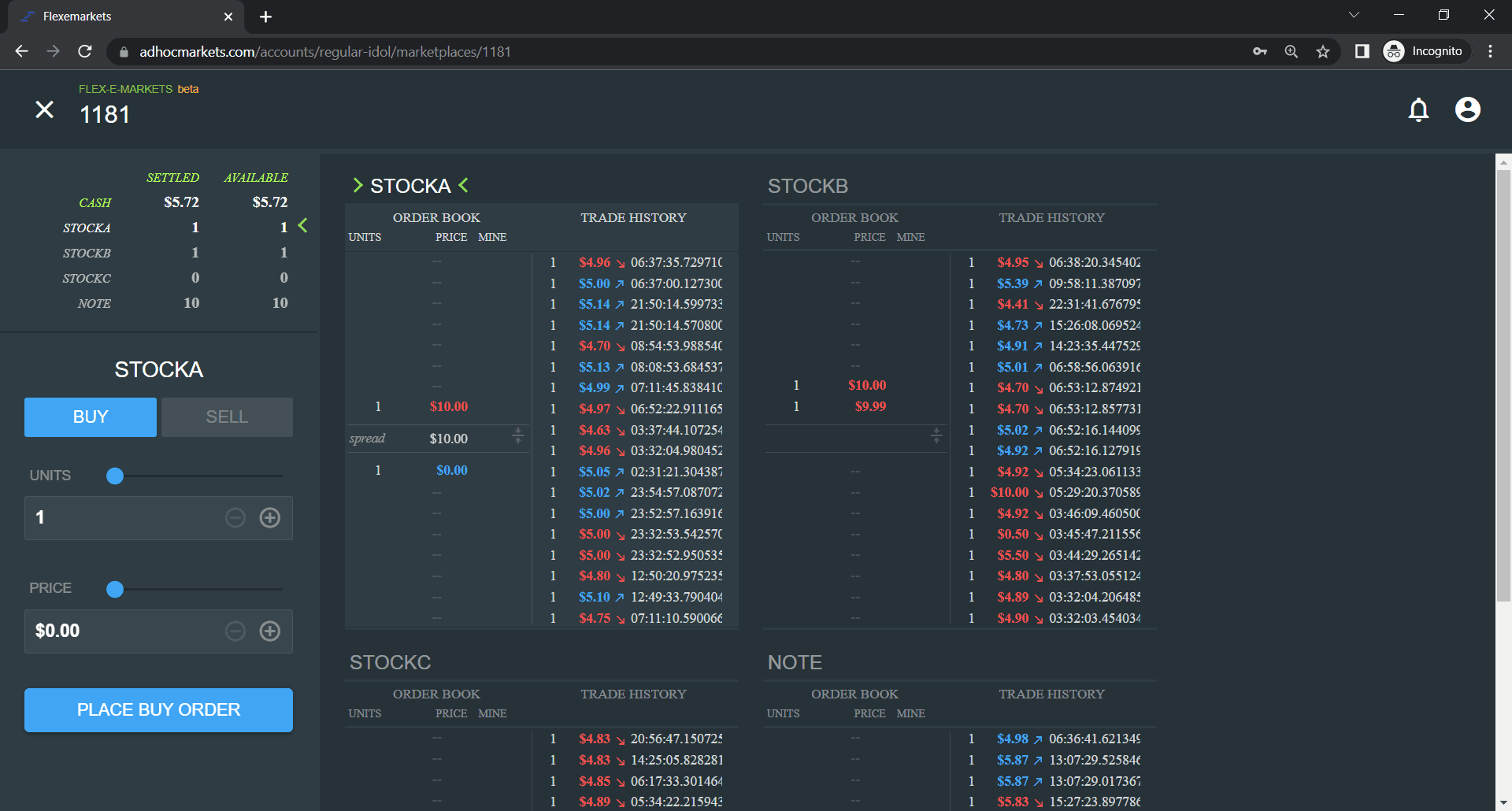Click the scrollbar down arrow
This screenshot has width=1512, height=811.
tap(1503, 803)
